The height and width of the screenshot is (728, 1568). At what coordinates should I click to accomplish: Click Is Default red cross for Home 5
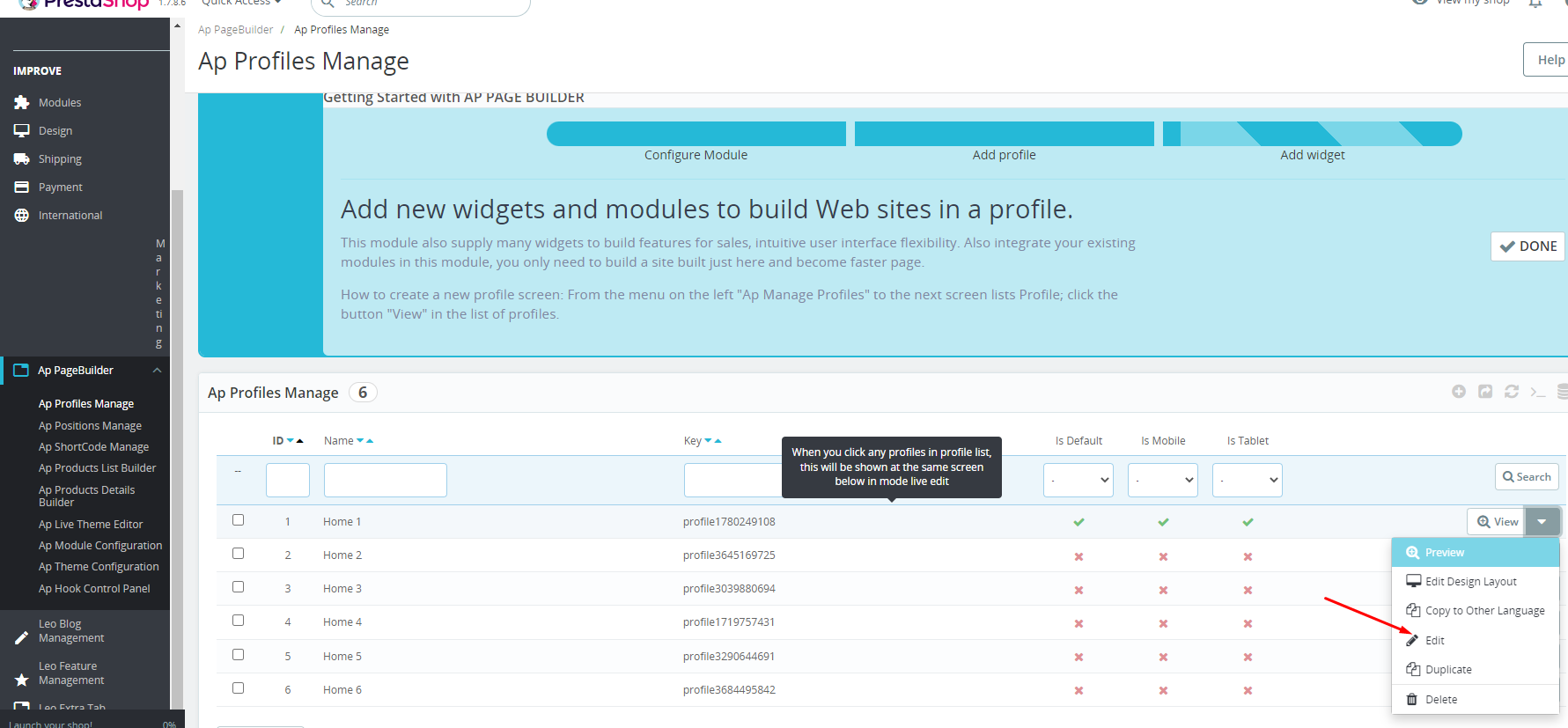[1078, 657]
